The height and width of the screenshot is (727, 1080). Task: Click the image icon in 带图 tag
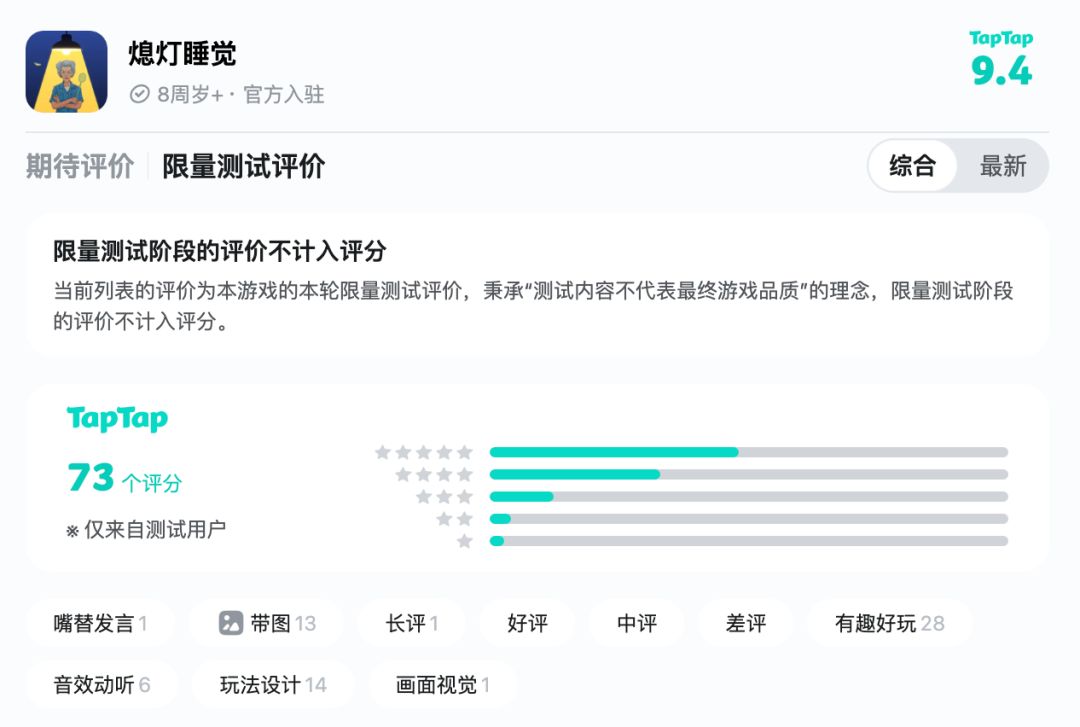(x=231, y=624)
